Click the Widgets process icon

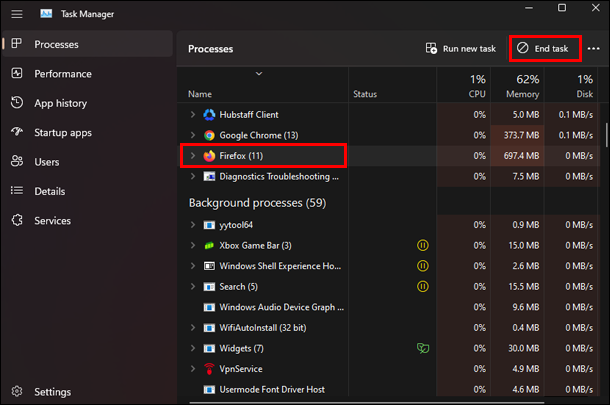point(209,348)
